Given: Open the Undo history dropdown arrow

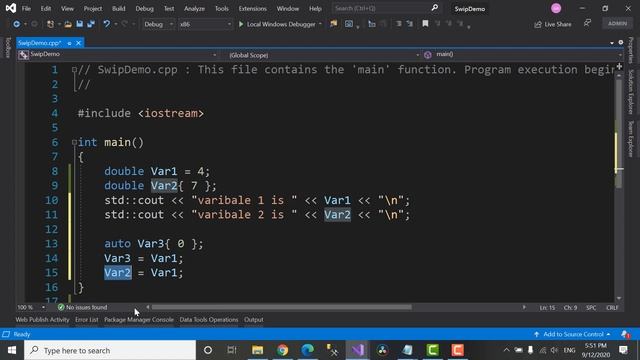Looking at the screenshot, I should (116, 24).
